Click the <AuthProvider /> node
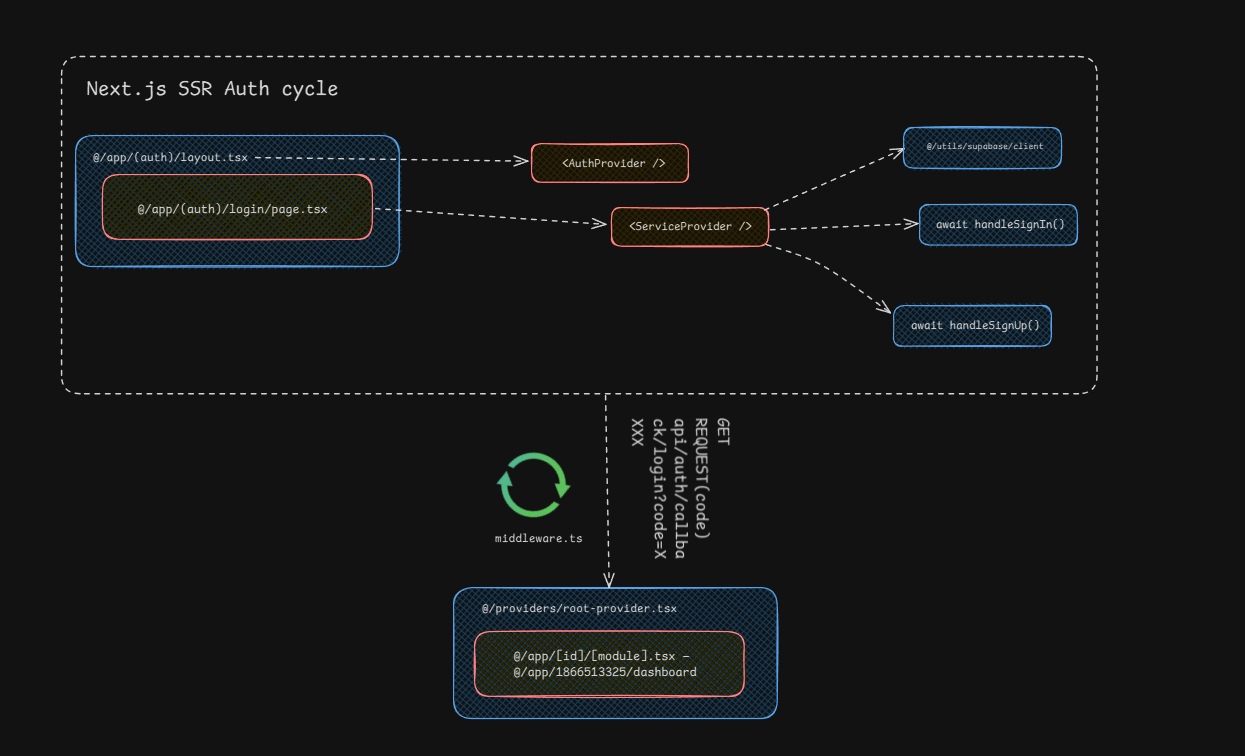The height and width of the screenshot is (756, 1245). (610, 163)
